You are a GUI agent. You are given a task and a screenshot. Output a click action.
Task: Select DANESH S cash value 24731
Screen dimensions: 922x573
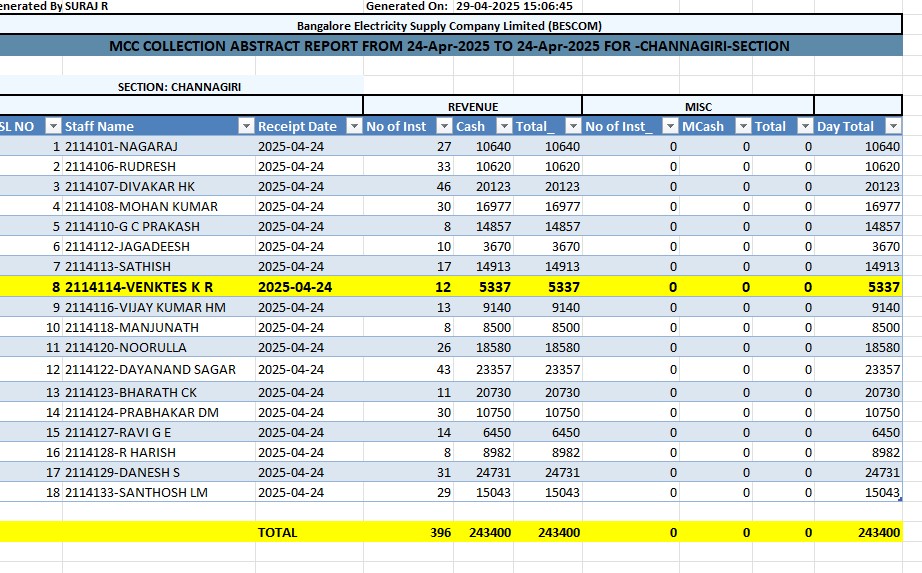pyautogui.click(x=483, y=472)
